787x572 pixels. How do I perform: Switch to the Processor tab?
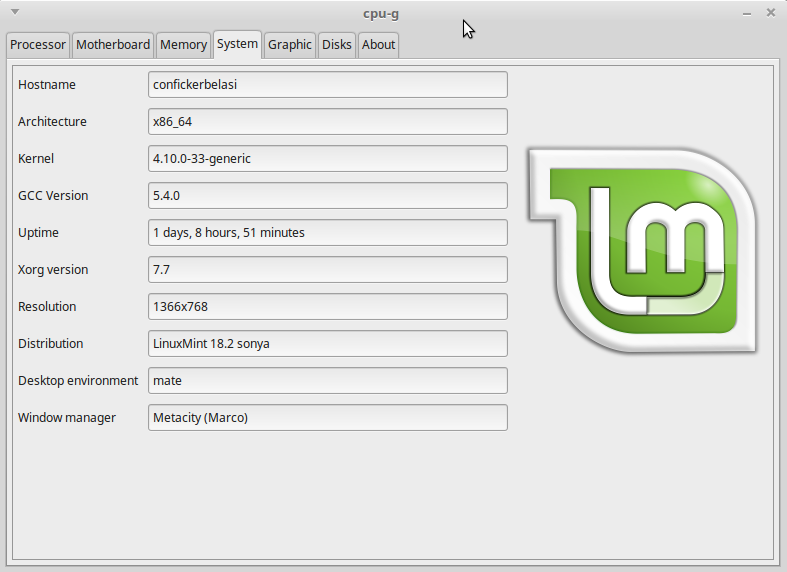tap(38, 45)
